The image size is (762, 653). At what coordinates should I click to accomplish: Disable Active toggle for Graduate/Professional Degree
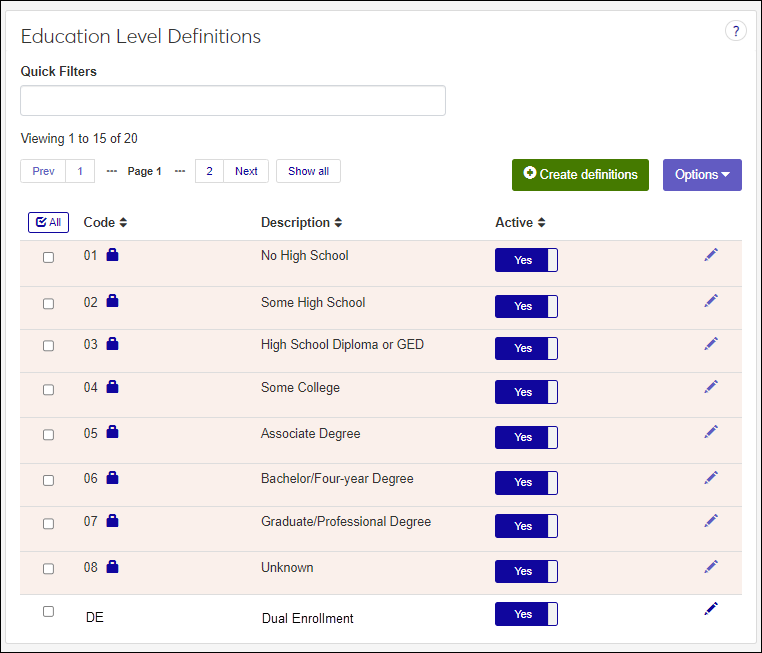[x=526, y=526]
